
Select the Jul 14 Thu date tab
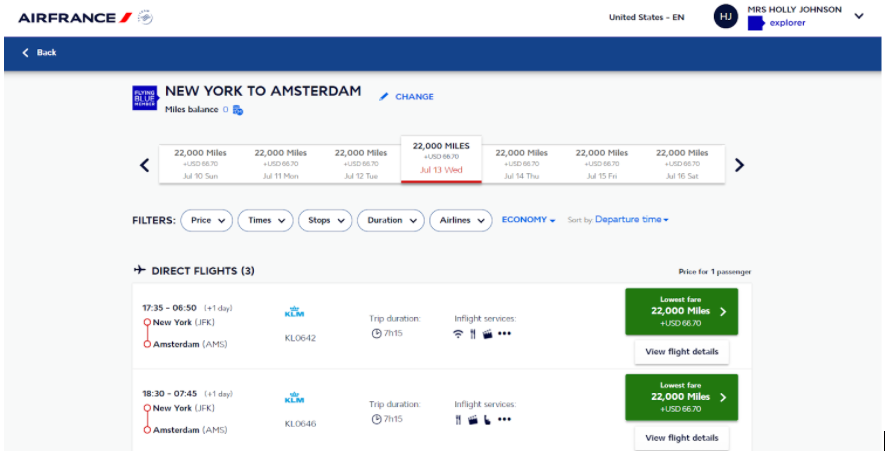[x=521, y=164]
